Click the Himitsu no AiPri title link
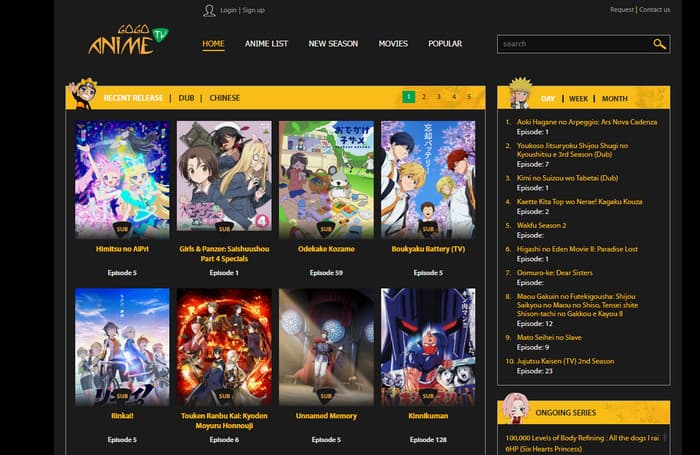Image resolution: width=700 pixels, height=455 pixels. [x=122, y=249]
